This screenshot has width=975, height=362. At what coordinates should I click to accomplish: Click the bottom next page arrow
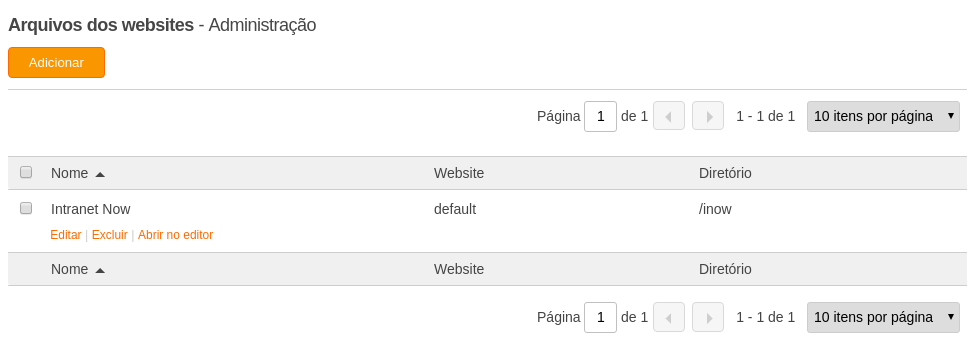coord(708,317)
